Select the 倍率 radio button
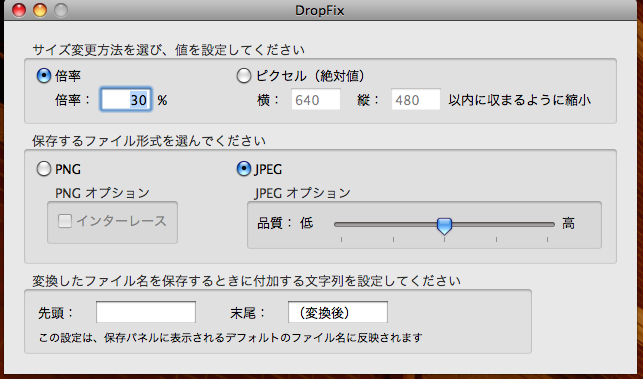Screen dimensions: 643x379 click(44, 76)
